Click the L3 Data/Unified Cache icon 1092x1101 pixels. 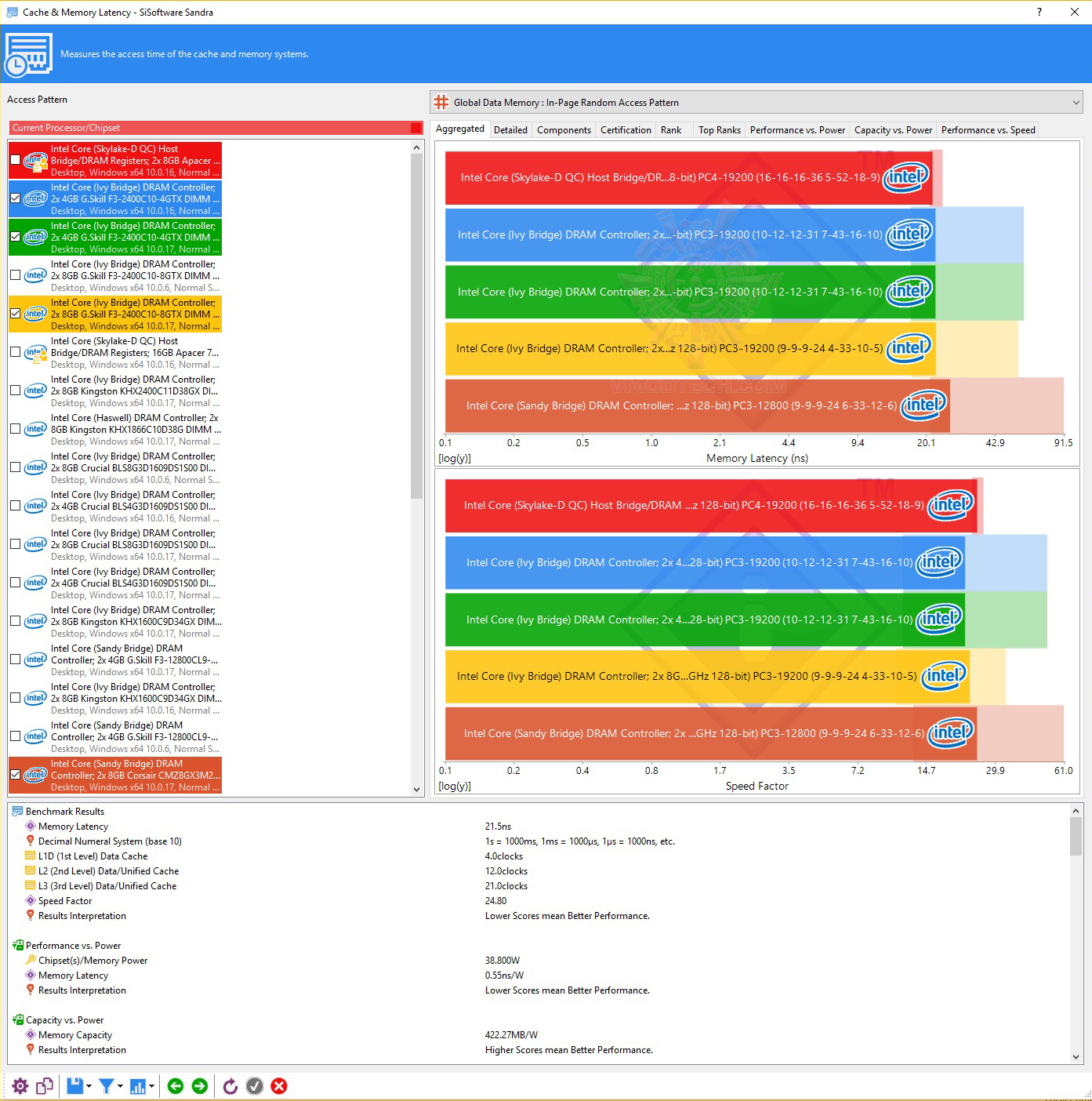tap(31, 886)
